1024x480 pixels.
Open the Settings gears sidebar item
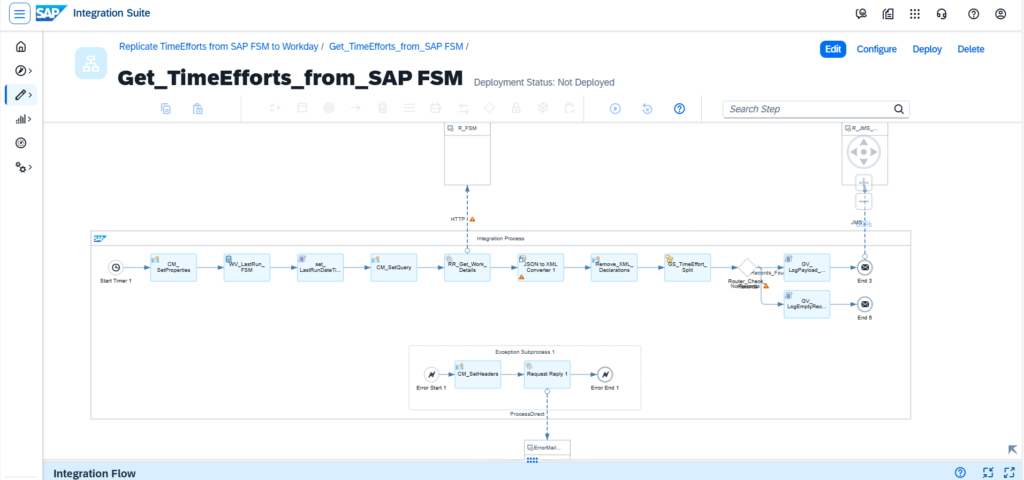(x=21, y=167)
